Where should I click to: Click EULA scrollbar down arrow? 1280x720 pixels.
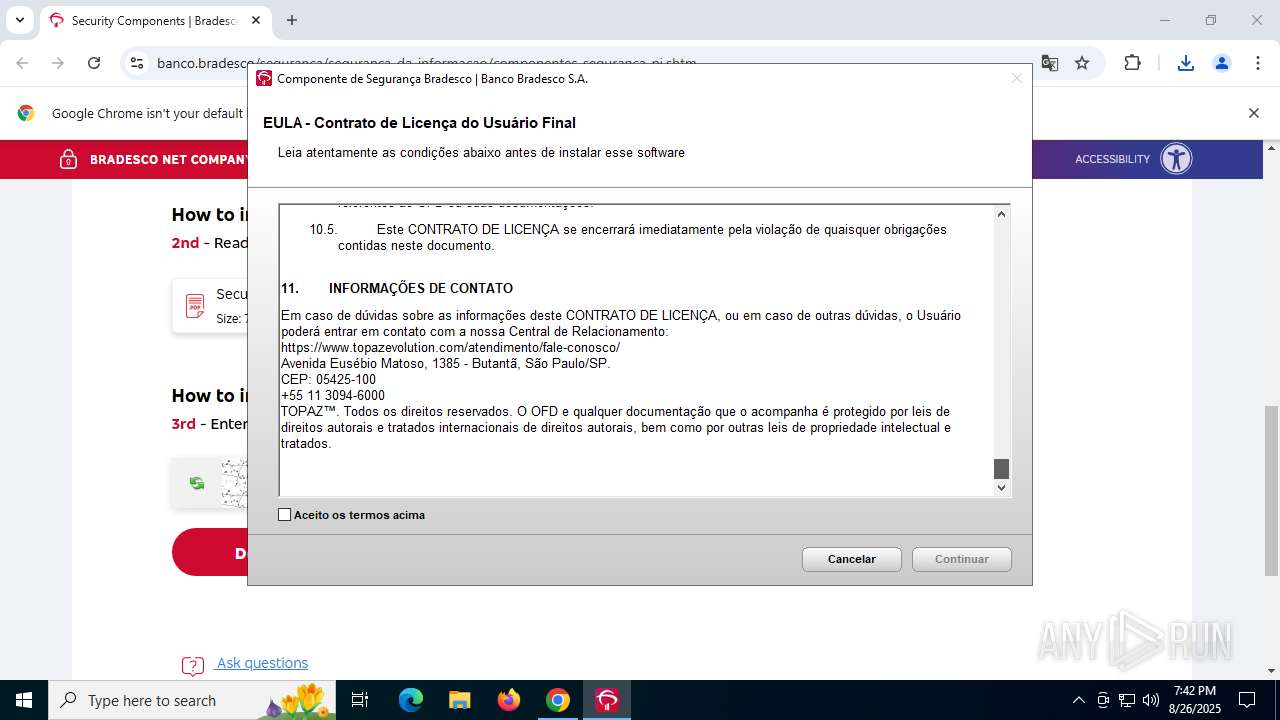pos(1001,487)
